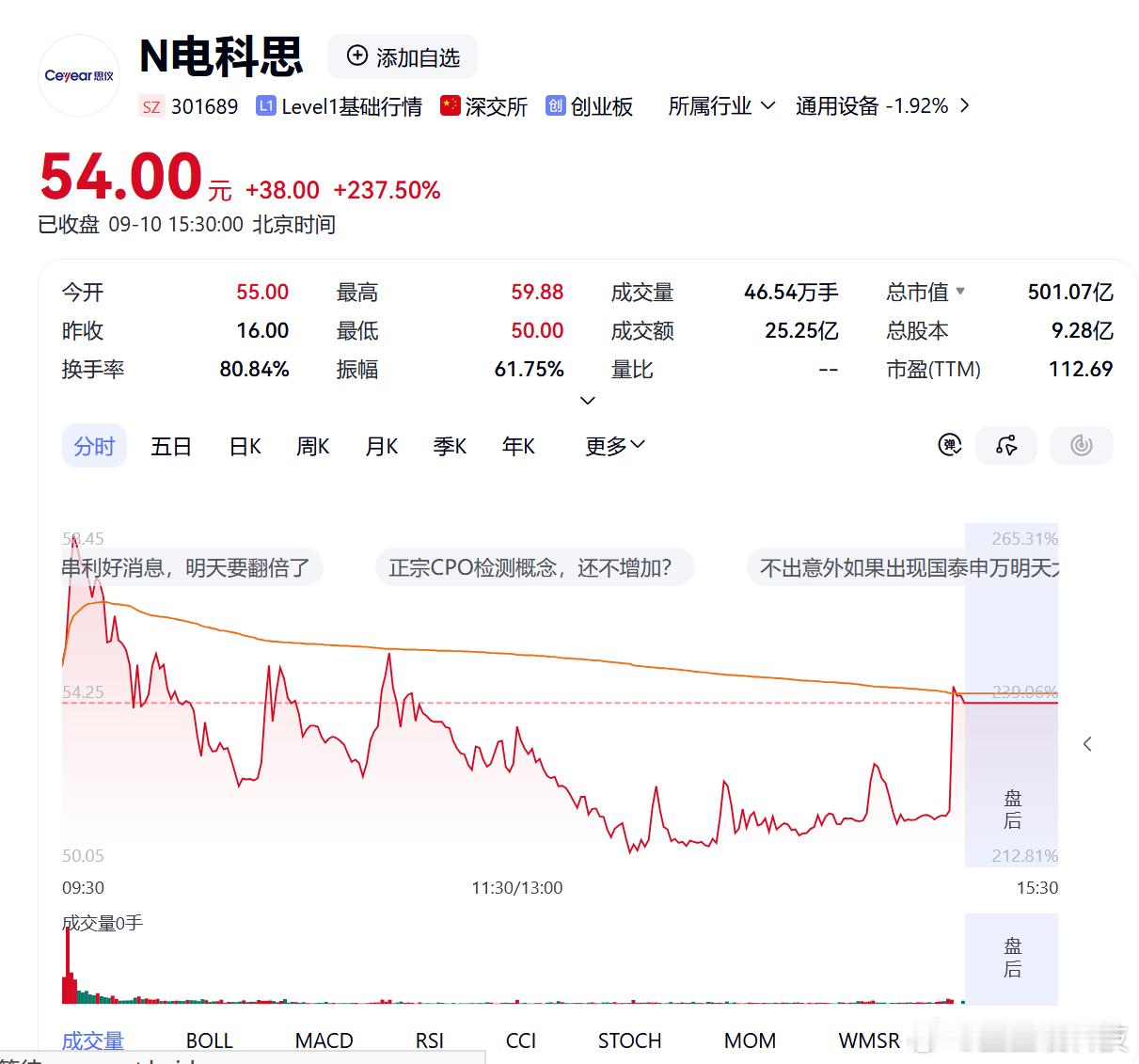Click Level1基础行情 label
This screenshot has width=1139, height=1064.
point(352,106)
